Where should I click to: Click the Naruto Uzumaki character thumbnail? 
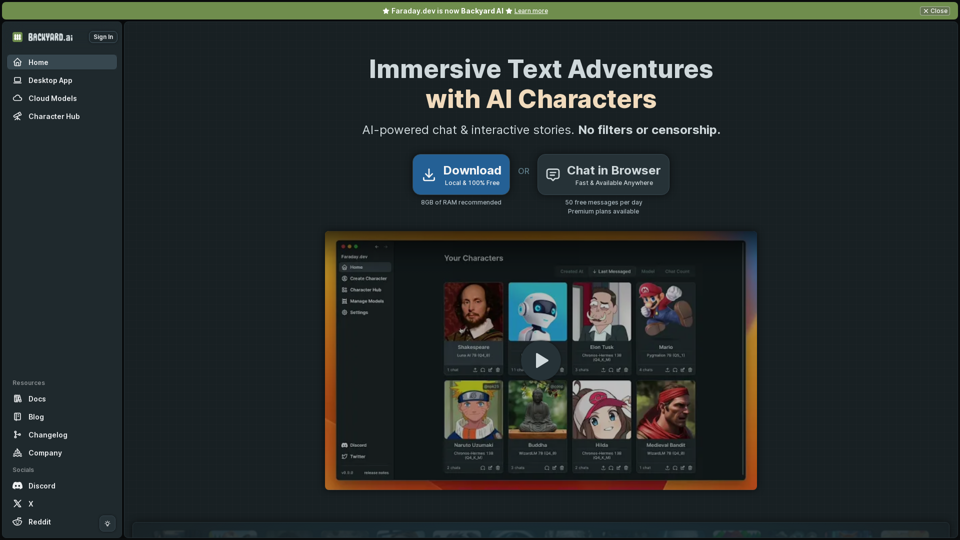[x=473, y=410]
